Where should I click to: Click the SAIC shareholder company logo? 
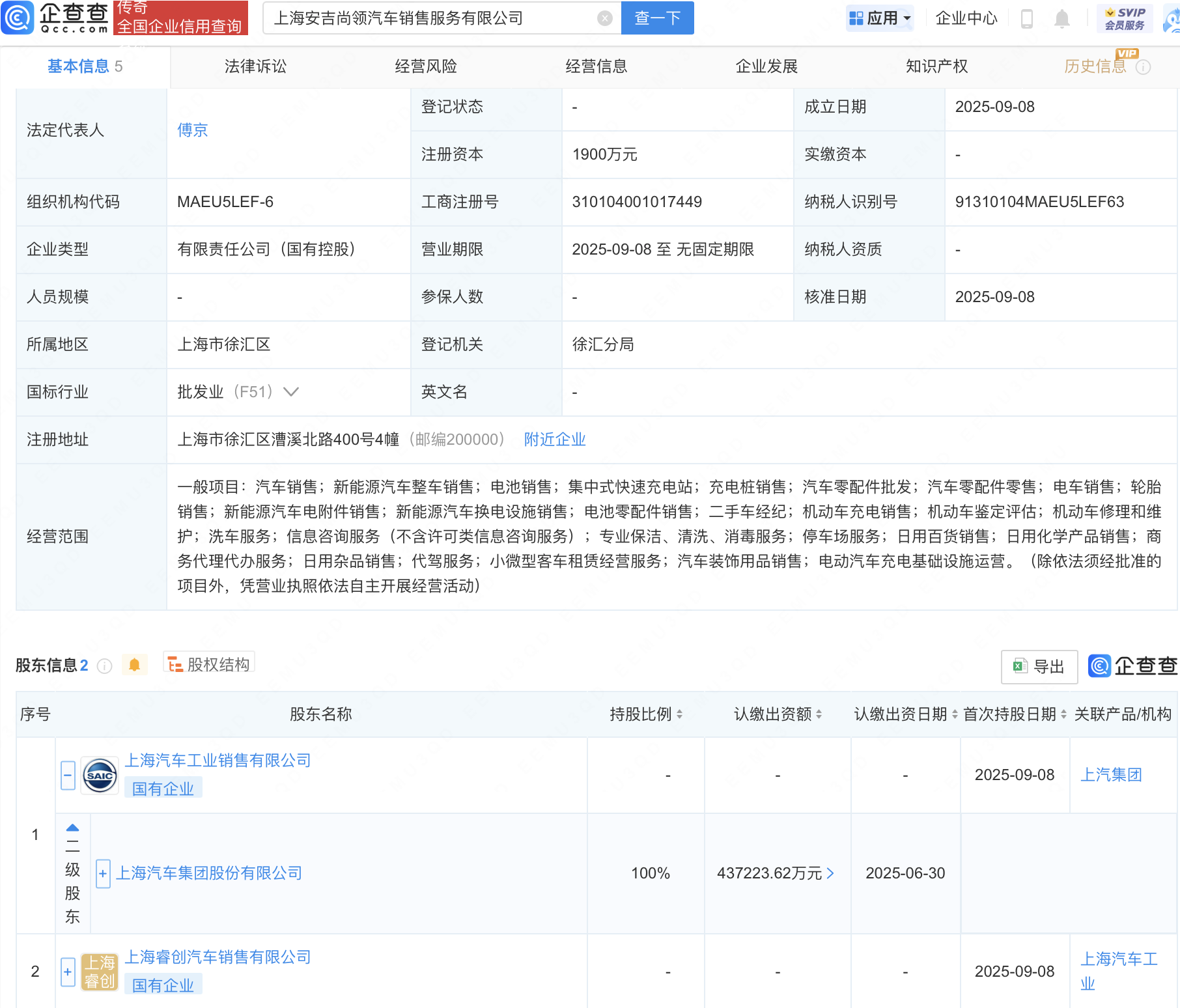tap(99, 775)
